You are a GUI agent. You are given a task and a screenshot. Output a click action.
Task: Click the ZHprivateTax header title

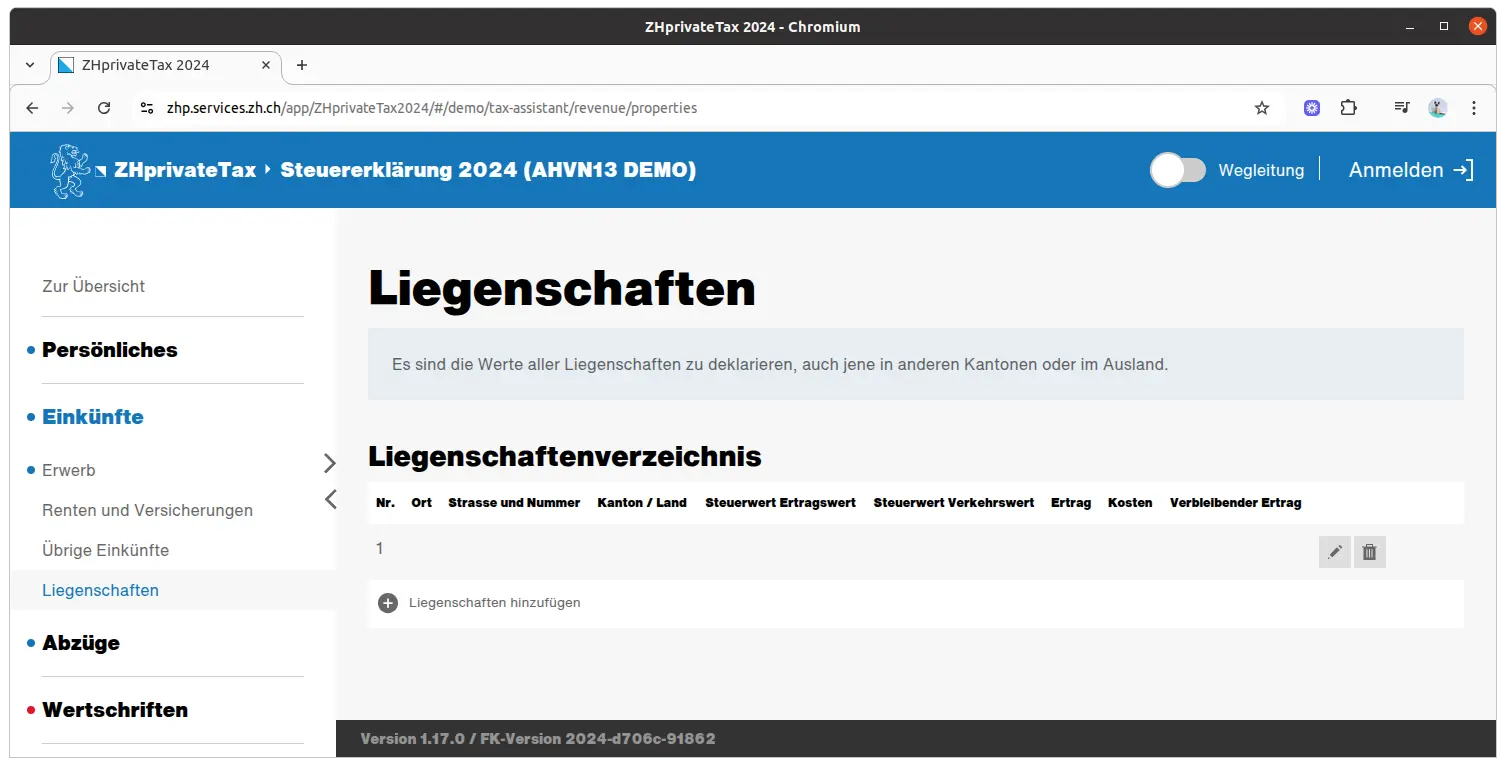[185, 170]
